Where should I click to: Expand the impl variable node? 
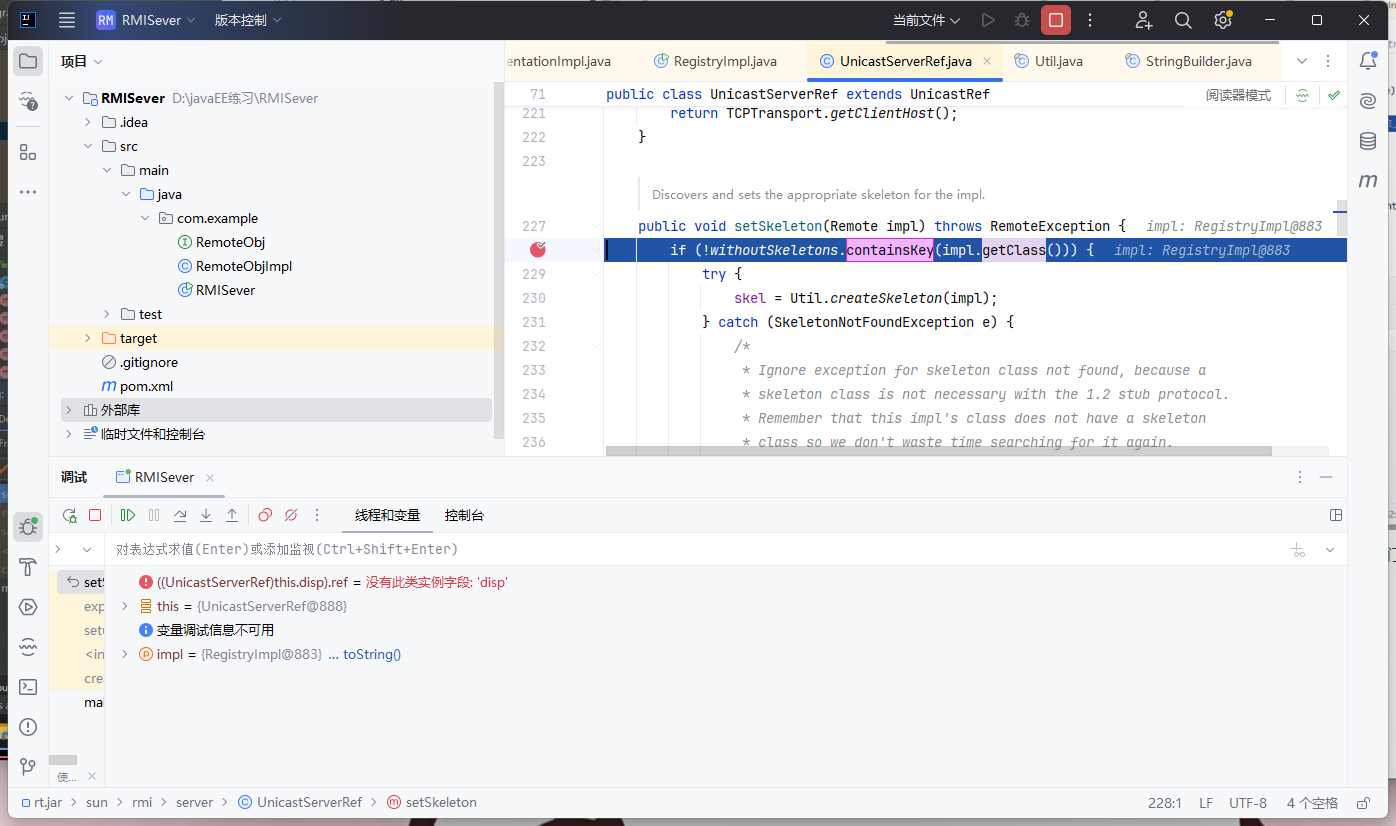tap(124, 654)
